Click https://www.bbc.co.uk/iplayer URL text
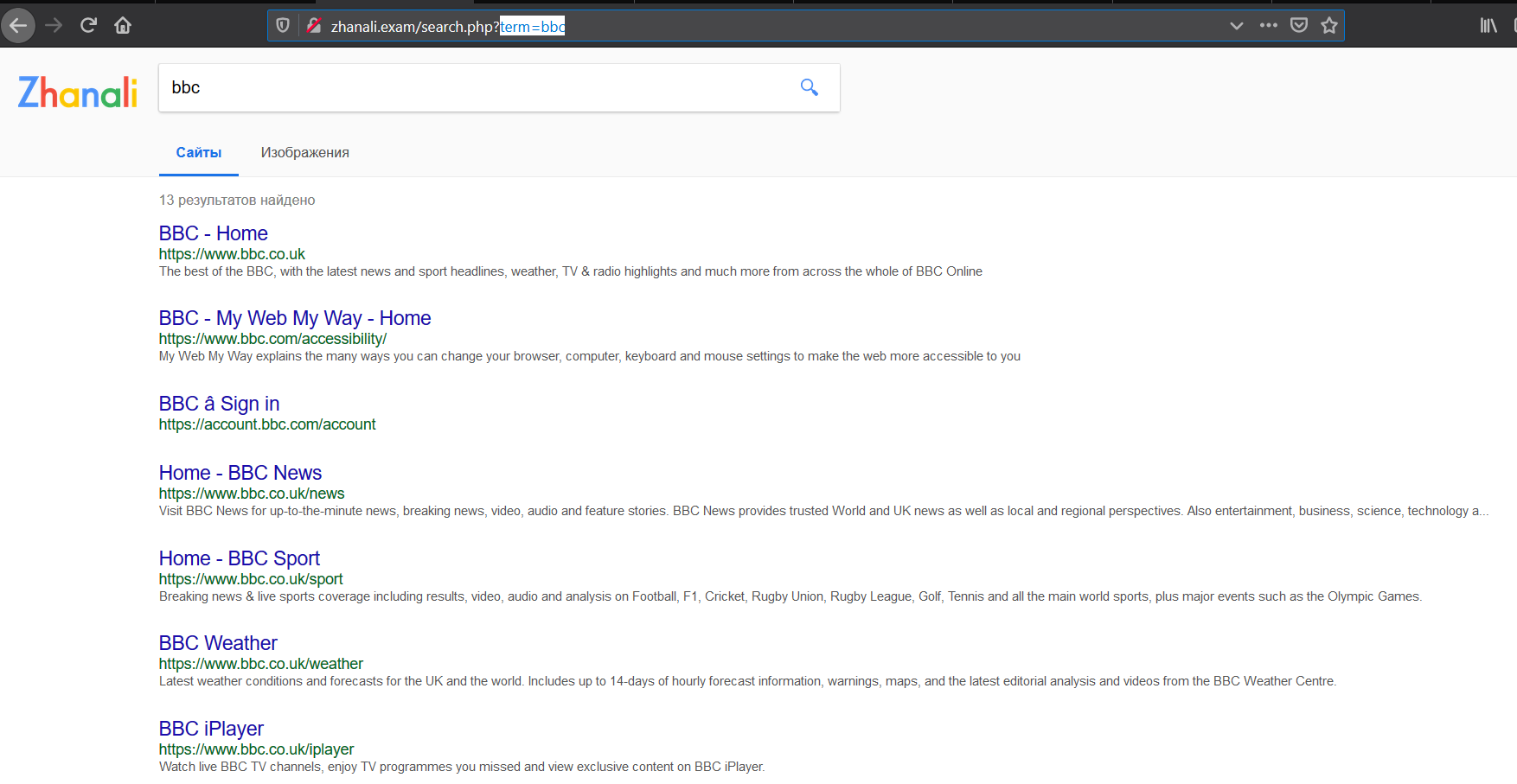The image size is (1517, 784). (257, 749)
